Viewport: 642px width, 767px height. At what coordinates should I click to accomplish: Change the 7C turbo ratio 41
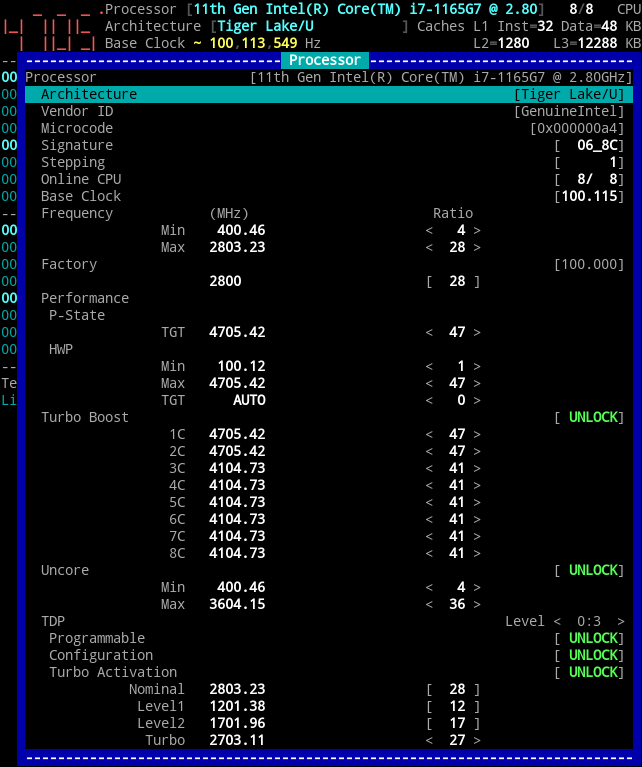(453, 536)
